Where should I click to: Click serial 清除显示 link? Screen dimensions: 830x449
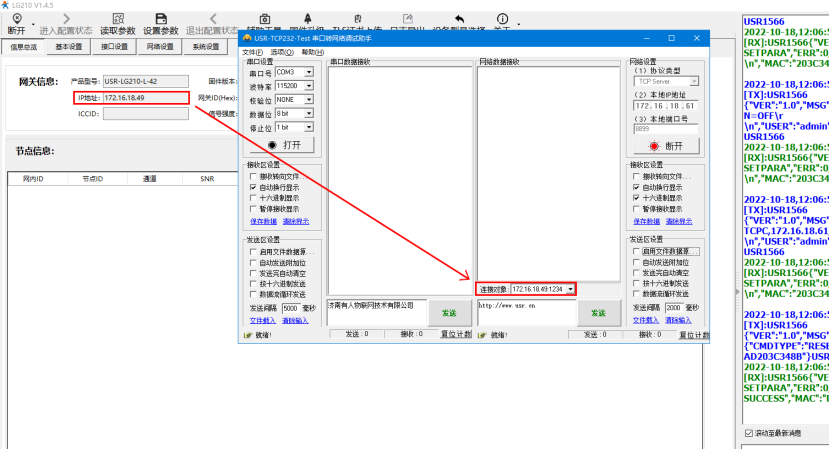296,221
